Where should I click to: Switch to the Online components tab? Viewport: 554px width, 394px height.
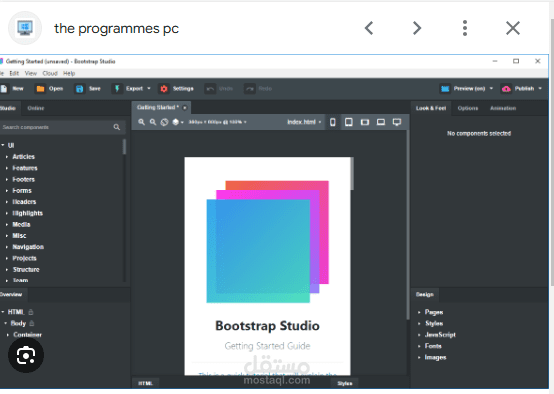pyautogui.click(x=36, y=108)
